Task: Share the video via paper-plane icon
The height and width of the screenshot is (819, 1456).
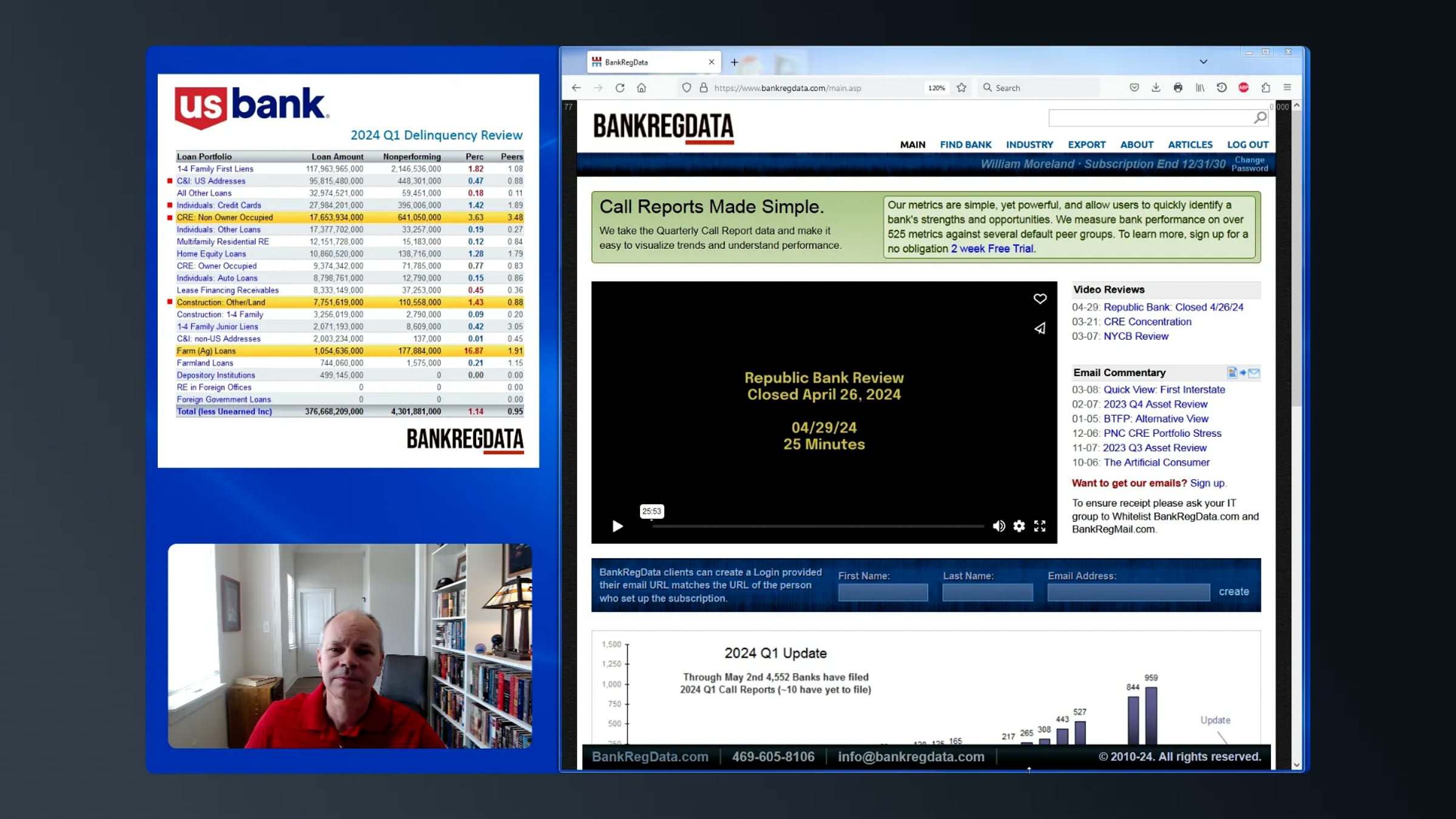Action: pos(1040,328)
